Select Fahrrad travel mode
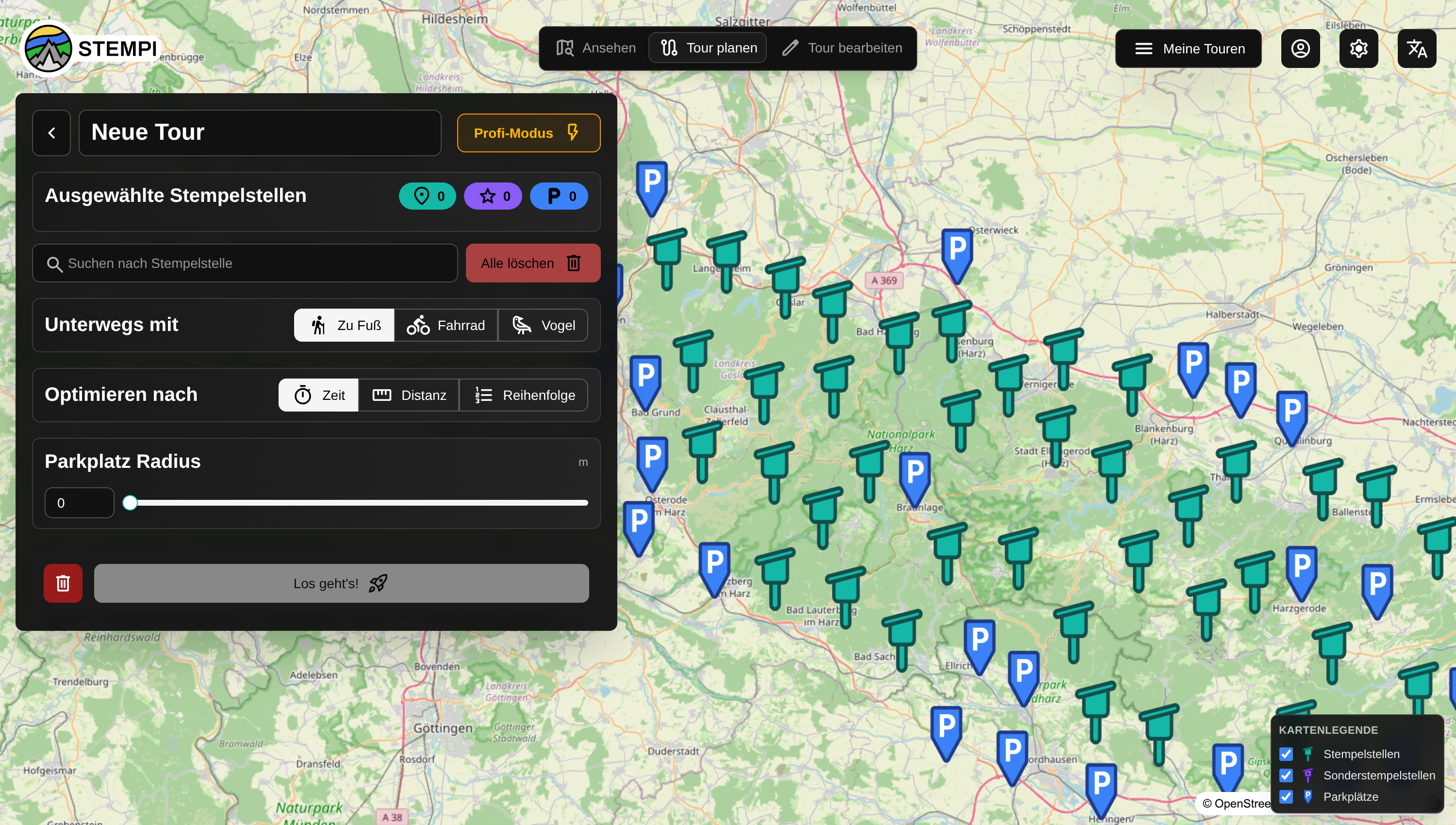The height and width of the screenshot is (825, 1456). (x=447, y=325)
